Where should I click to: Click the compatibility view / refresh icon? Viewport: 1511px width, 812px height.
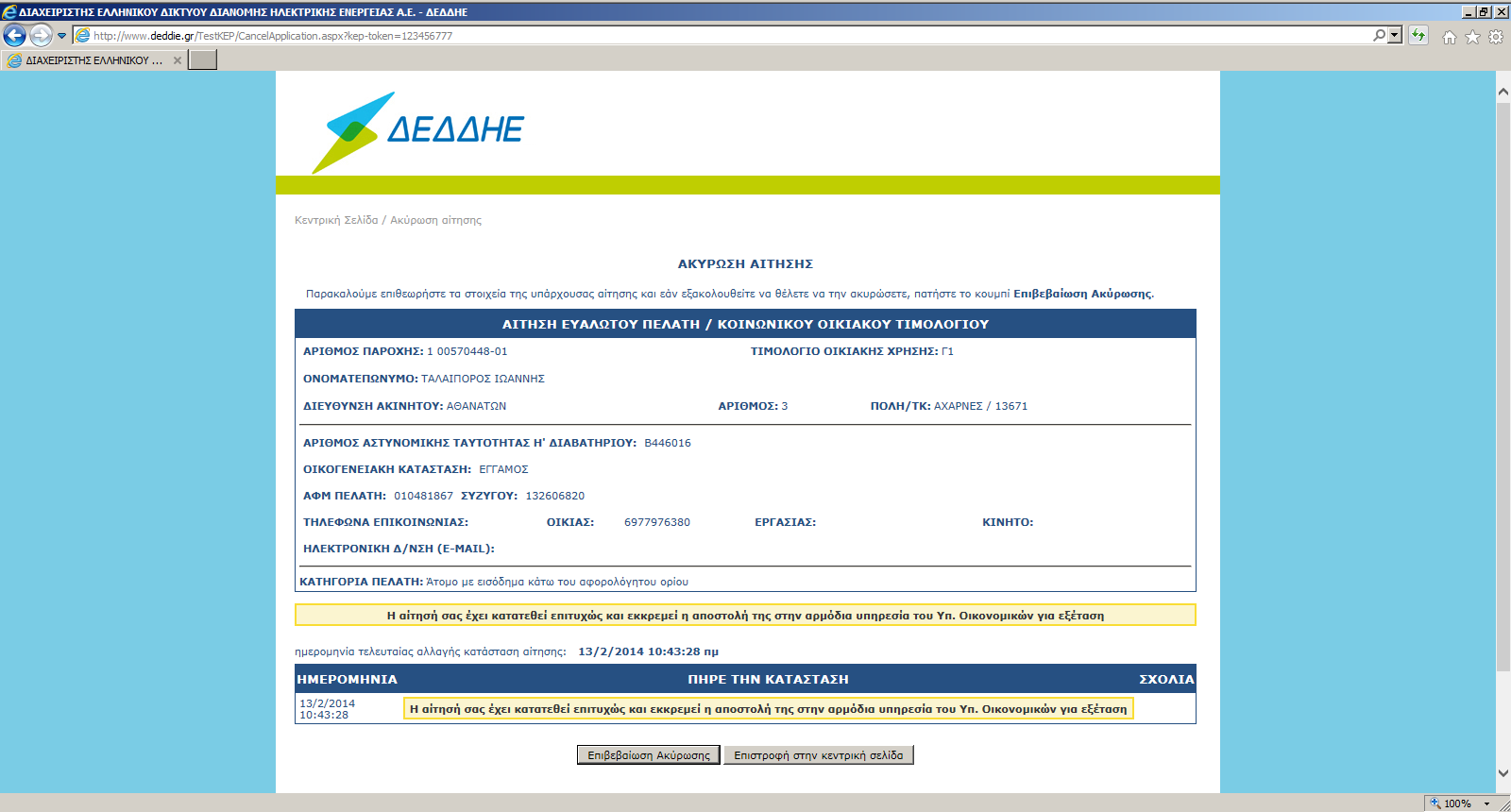(1418, 36)
